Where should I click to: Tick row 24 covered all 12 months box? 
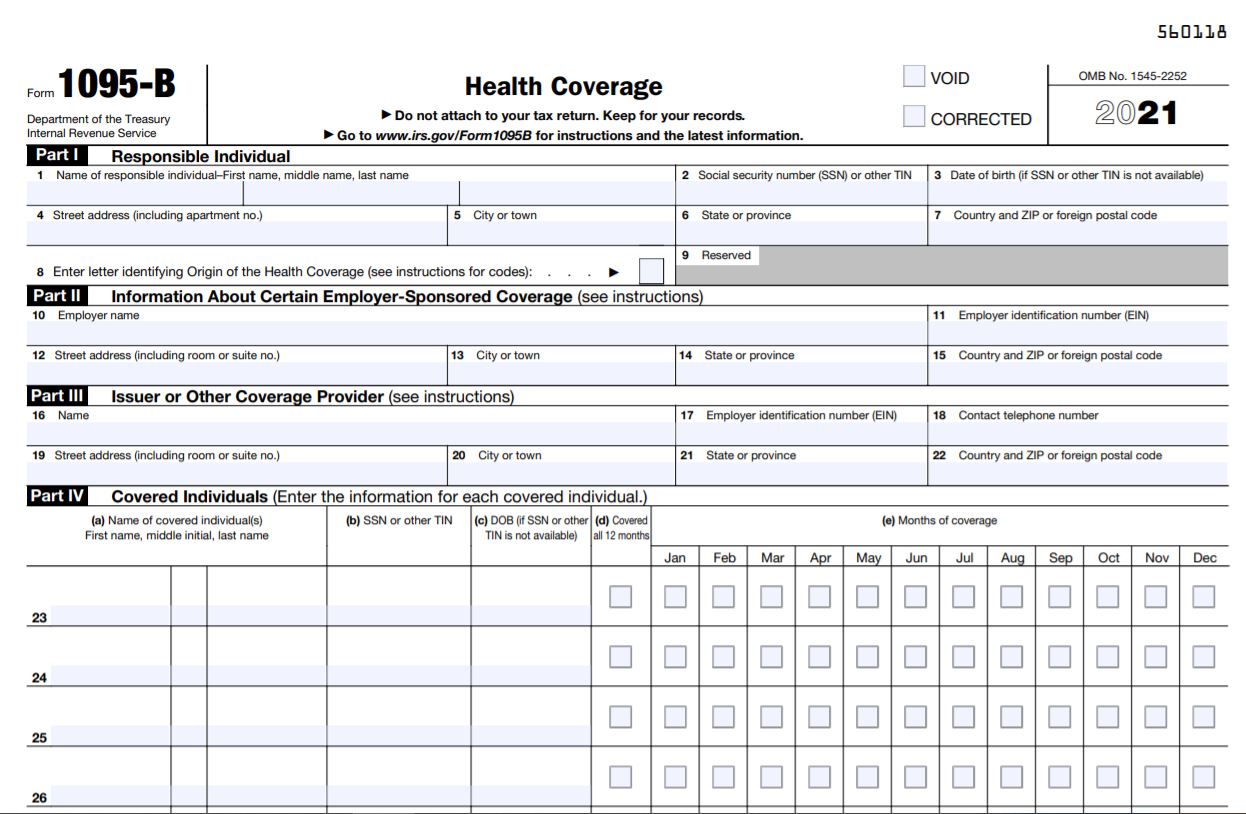pos(621,657)
